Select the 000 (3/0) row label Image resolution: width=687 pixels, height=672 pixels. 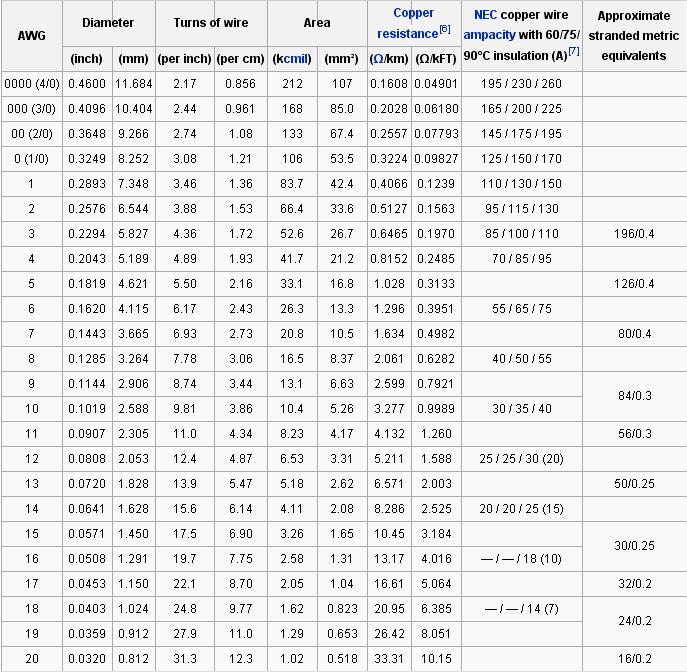pyautogui.click(x=32, y=109)
